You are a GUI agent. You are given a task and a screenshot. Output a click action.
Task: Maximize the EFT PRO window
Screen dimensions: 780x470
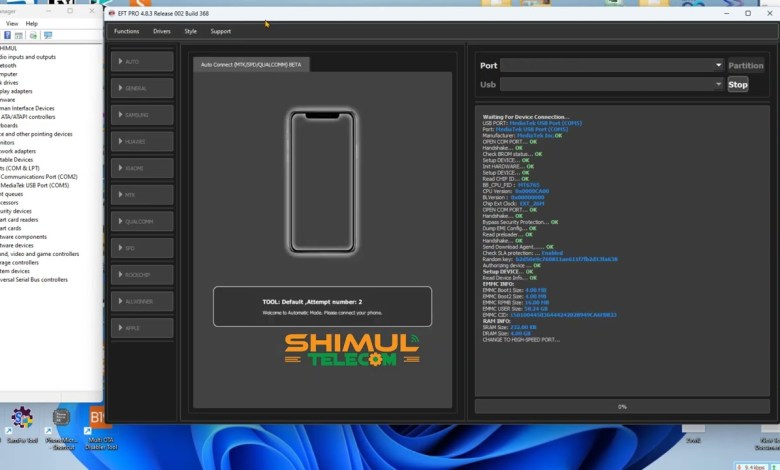748,13
